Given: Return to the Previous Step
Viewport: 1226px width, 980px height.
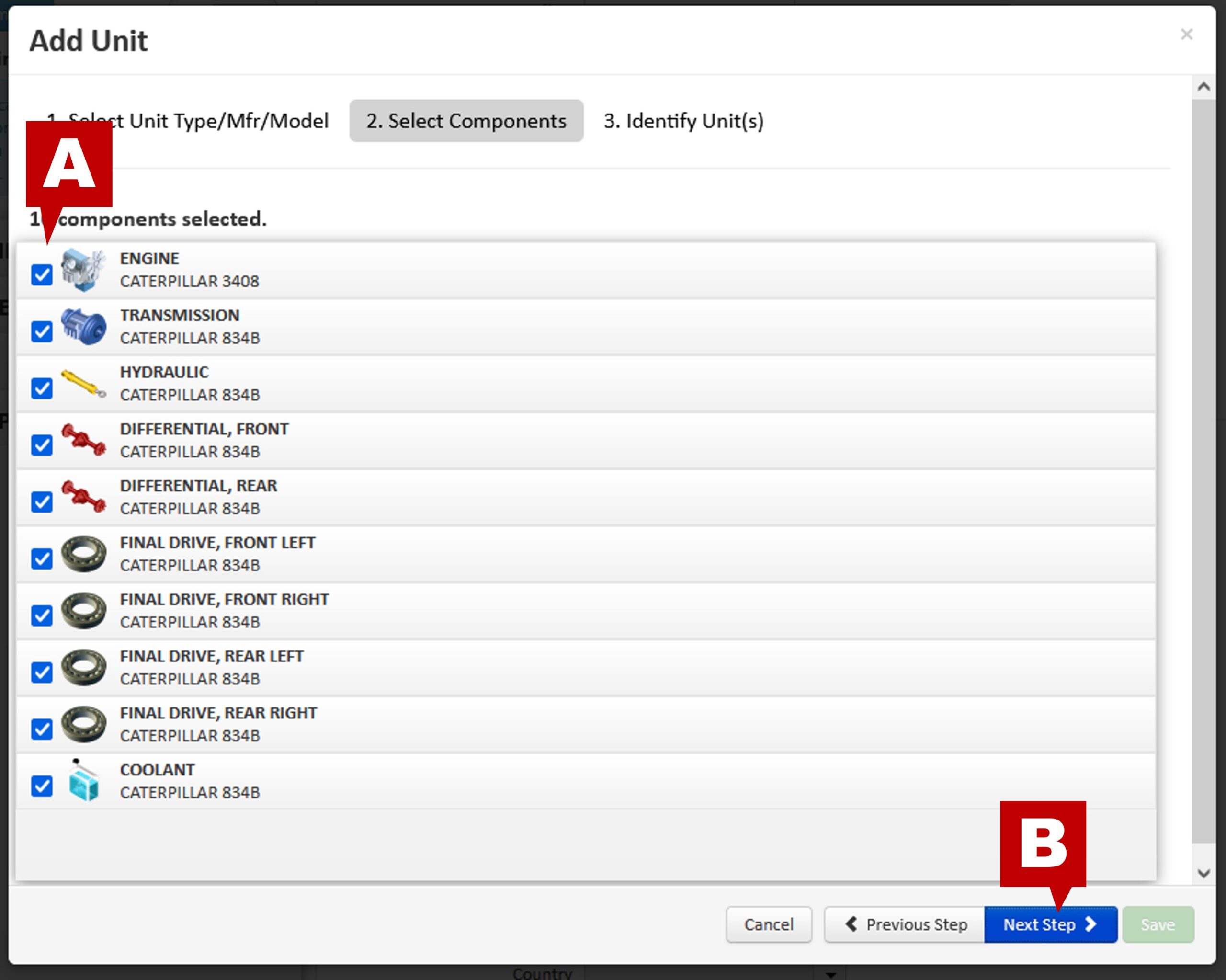Looking at the screenshot, I should point(905,925).
